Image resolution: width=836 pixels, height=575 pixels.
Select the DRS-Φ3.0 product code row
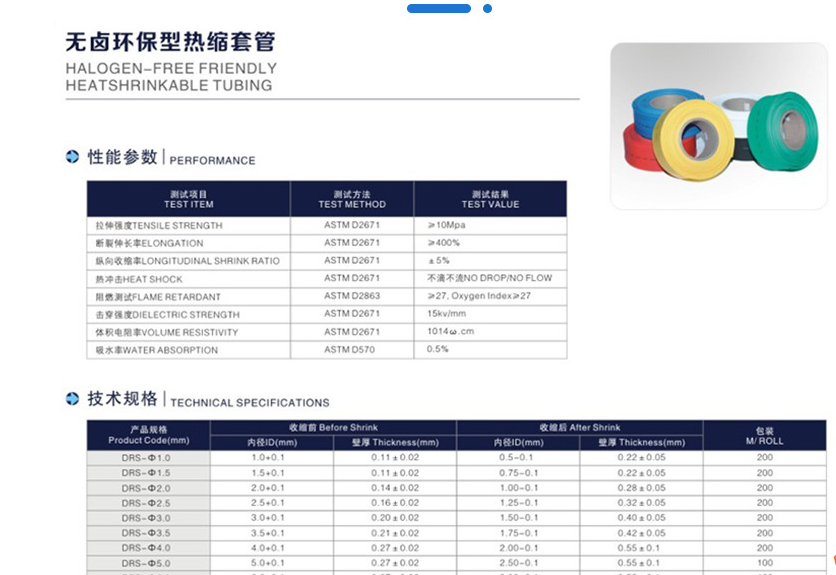pyautogui.click(x=147, y=518)
